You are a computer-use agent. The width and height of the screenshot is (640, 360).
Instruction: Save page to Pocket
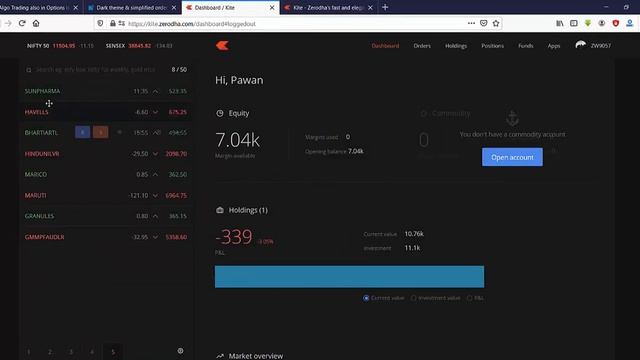coord(484,23)
